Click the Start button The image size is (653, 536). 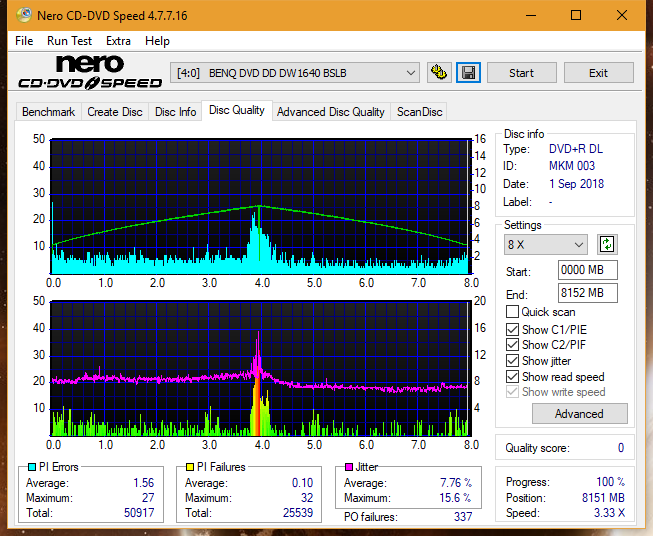coord(521,73)
